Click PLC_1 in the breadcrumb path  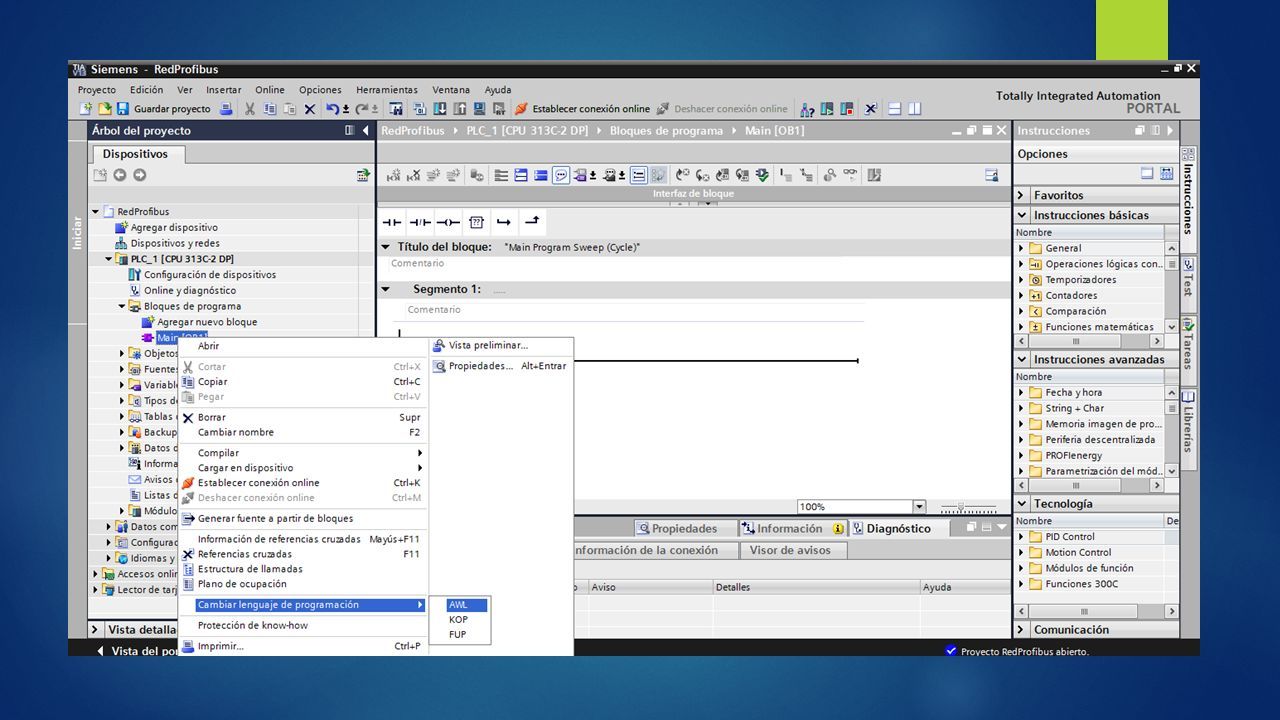coord(529,131)
